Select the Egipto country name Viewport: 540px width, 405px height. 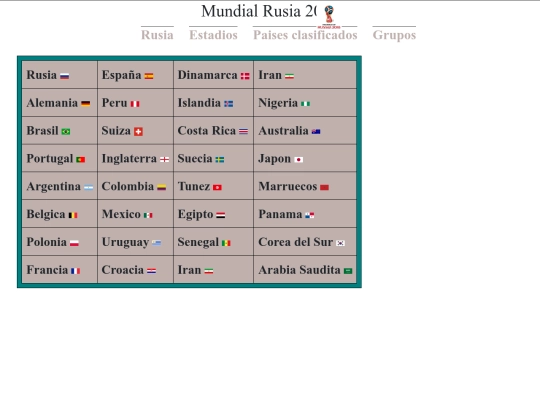196,215
